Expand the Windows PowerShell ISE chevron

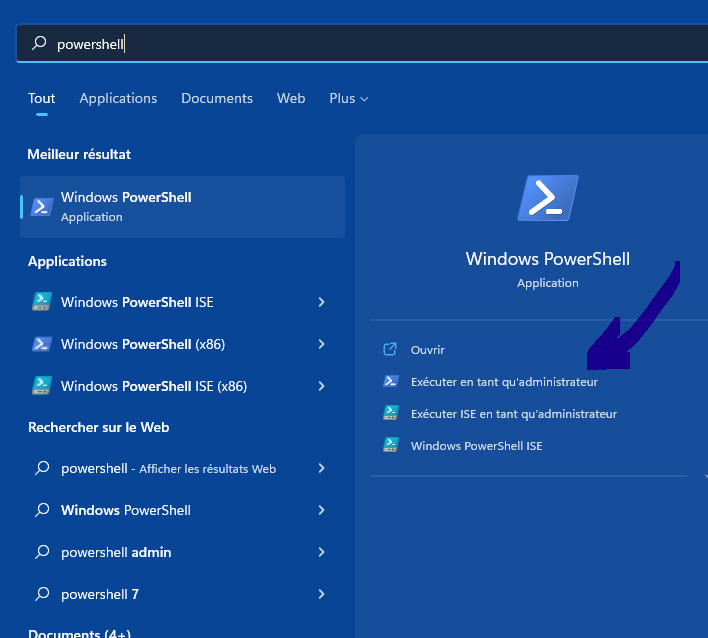click(321, 302)
